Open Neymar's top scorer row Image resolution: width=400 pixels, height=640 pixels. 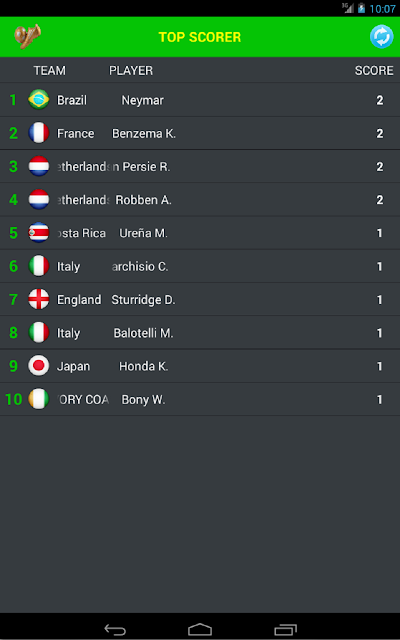pos(200,100)
